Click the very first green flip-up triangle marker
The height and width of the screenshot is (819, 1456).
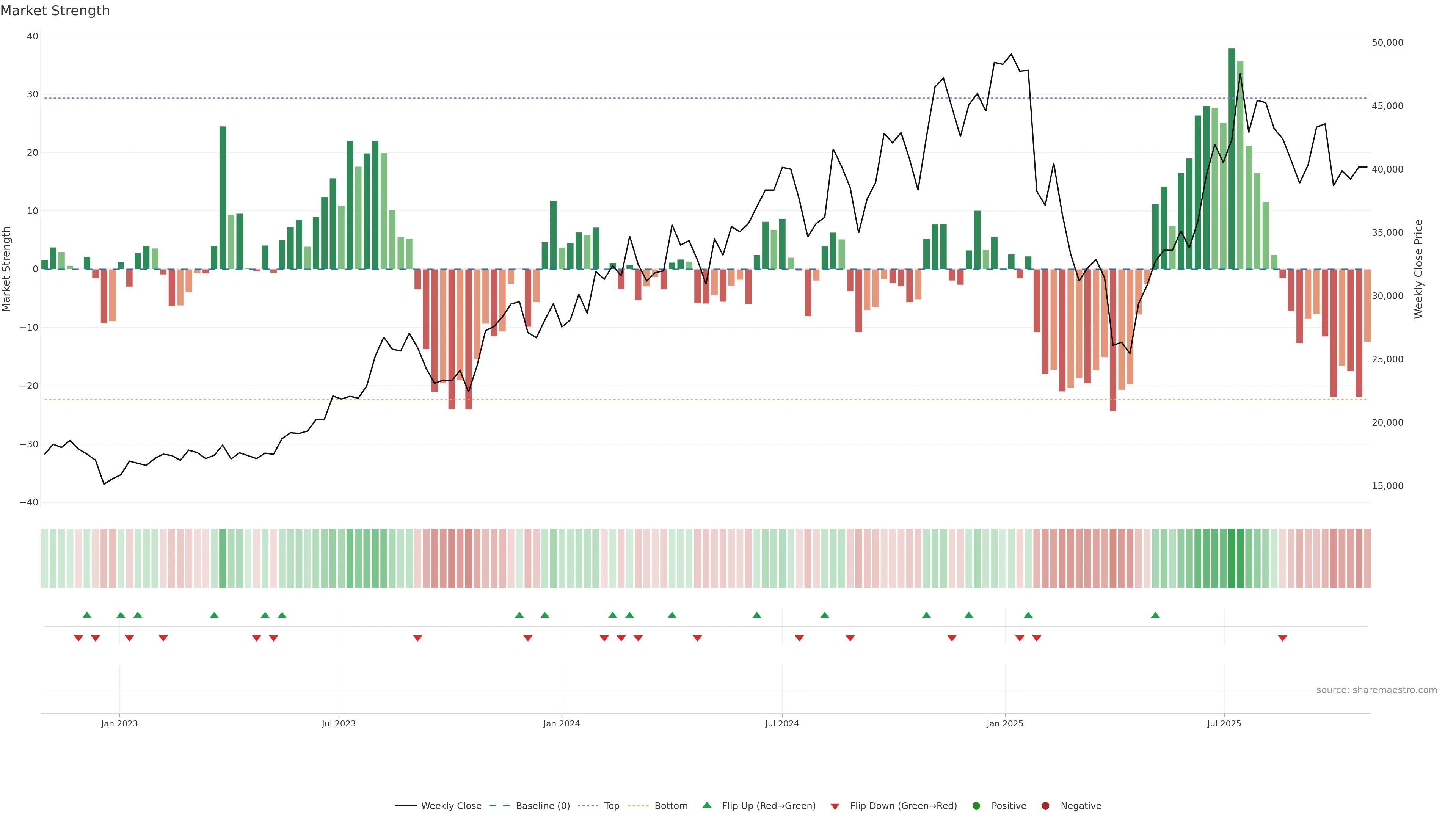[87, 615]
